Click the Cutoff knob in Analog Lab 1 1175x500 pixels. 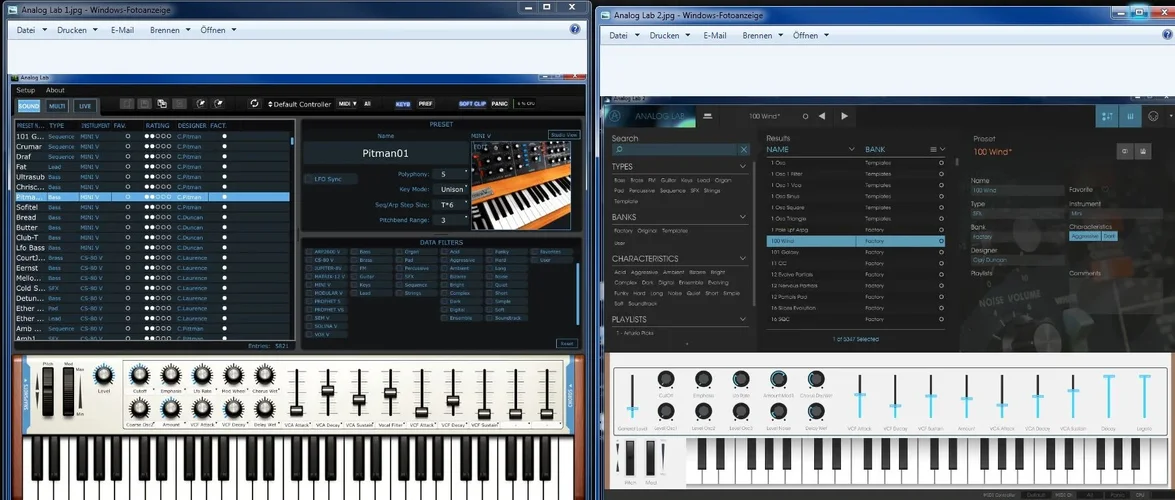click(139, 375)
